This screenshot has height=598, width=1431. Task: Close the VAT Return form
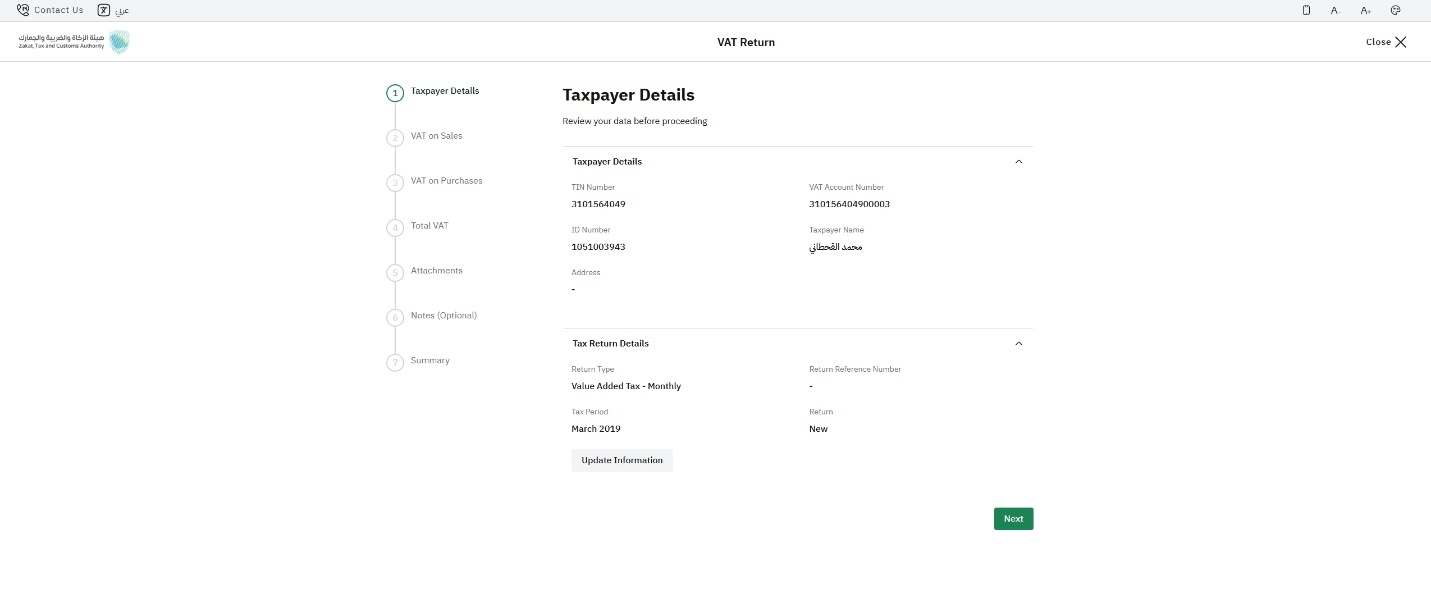[x=1386, y=42]
